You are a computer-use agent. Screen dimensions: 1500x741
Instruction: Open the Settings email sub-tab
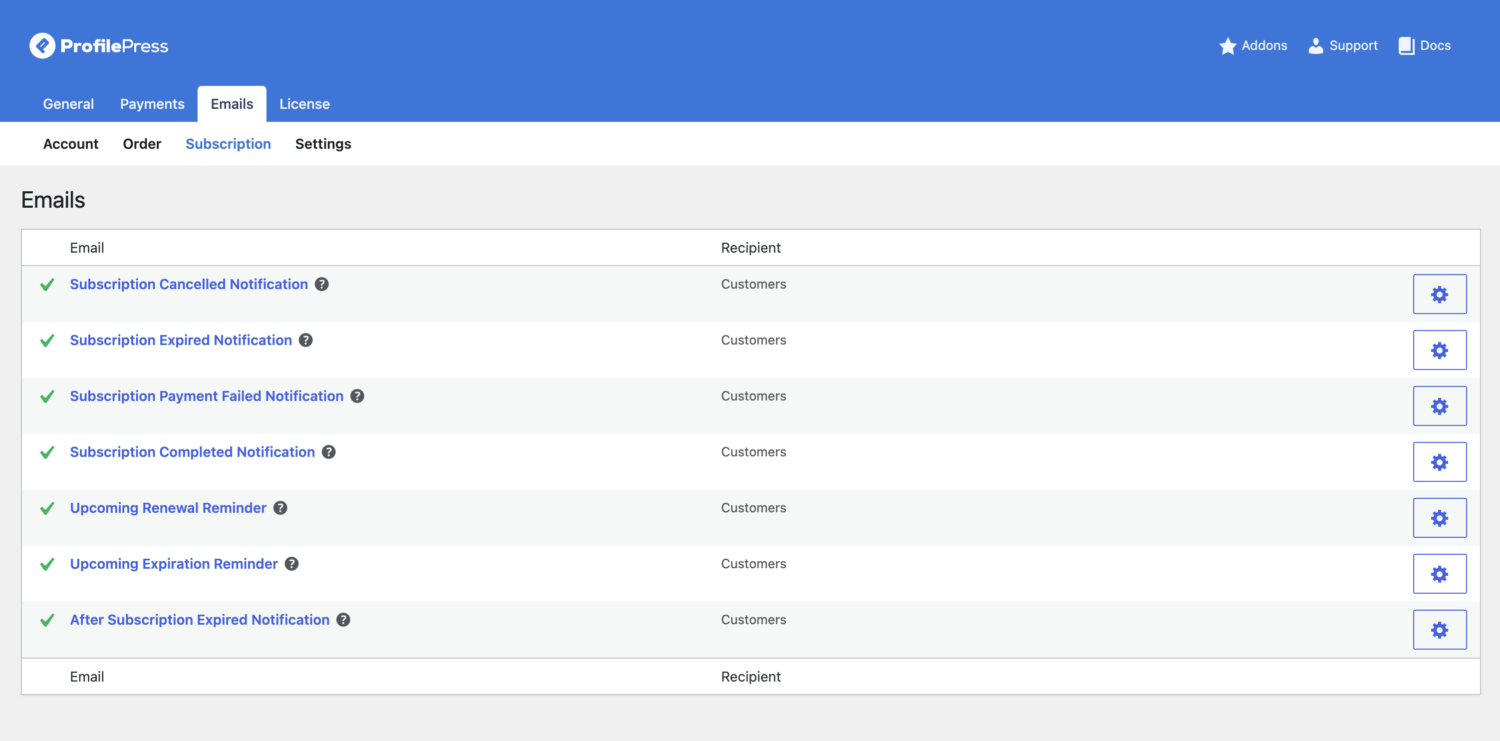pyautogui.click(x=323, y=144)
